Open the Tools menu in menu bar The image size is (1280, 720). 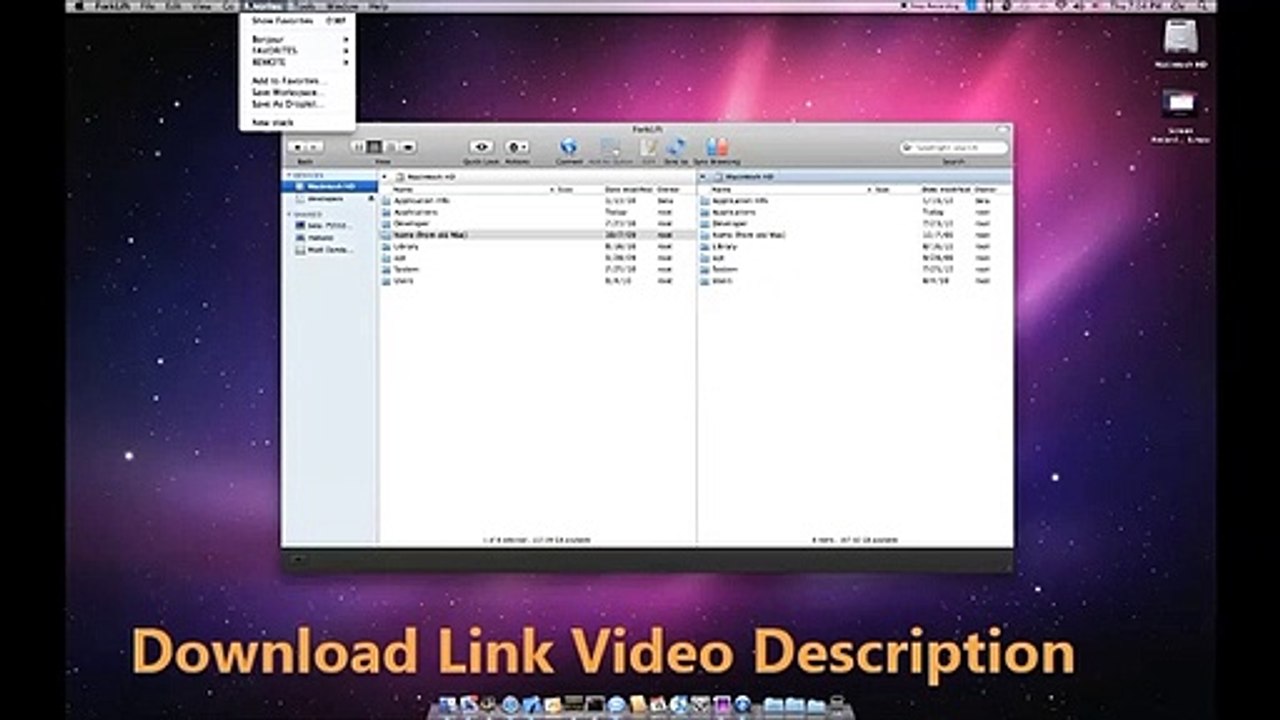click(304, 6)
